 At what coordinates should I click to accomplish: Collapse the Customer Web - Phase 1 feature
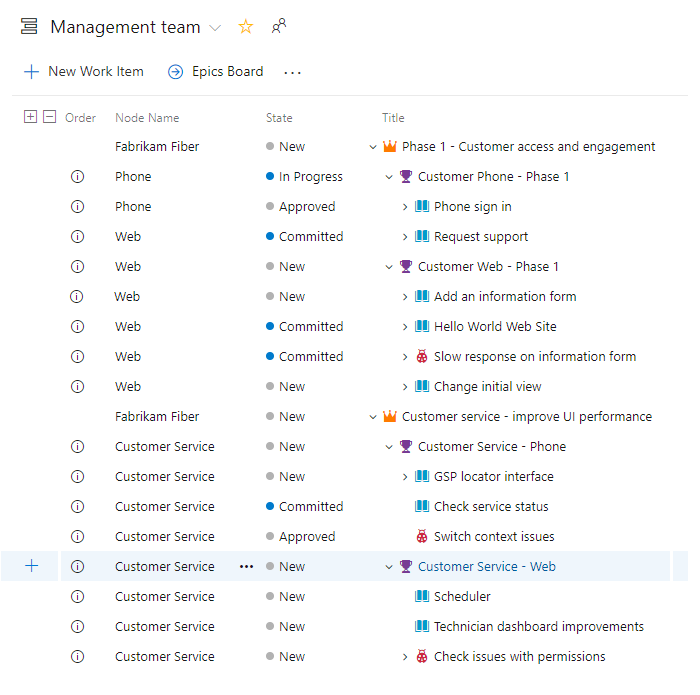tap(390, 267)
